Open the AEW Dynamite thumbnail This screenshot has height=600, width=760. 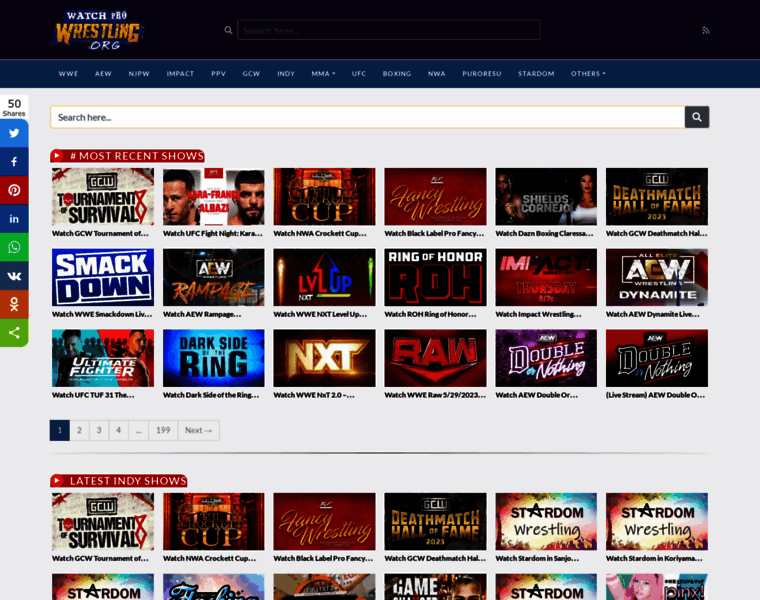tap(657, 277)
